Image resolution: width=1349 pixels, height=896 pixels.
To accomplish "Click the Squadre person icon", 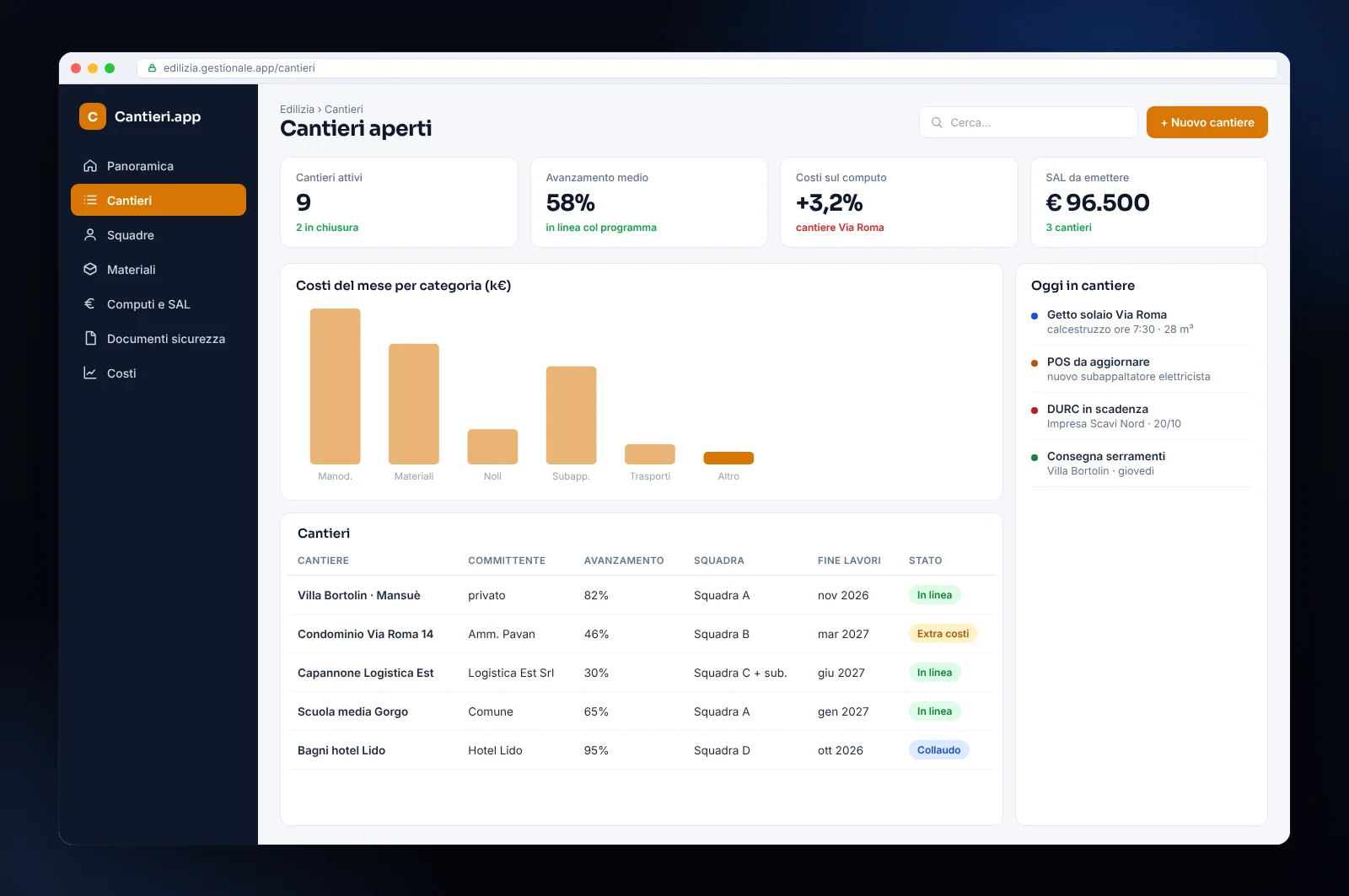I will tap(90, 235).
